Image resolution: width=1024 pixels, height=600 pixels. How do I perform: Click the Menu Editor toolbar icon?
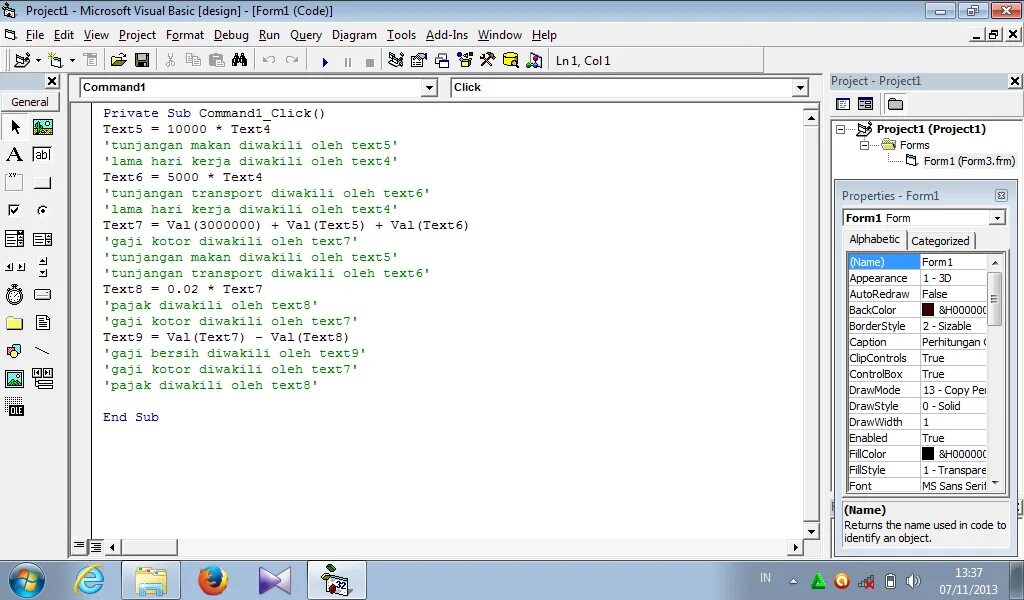91,61
